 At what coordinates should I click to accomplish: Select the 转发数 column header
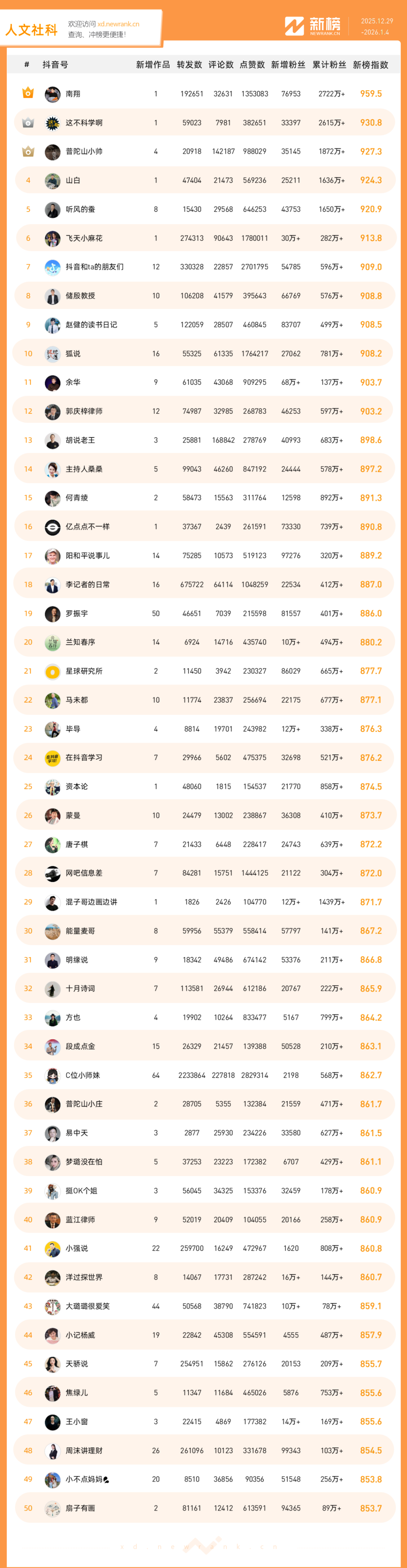189,65
